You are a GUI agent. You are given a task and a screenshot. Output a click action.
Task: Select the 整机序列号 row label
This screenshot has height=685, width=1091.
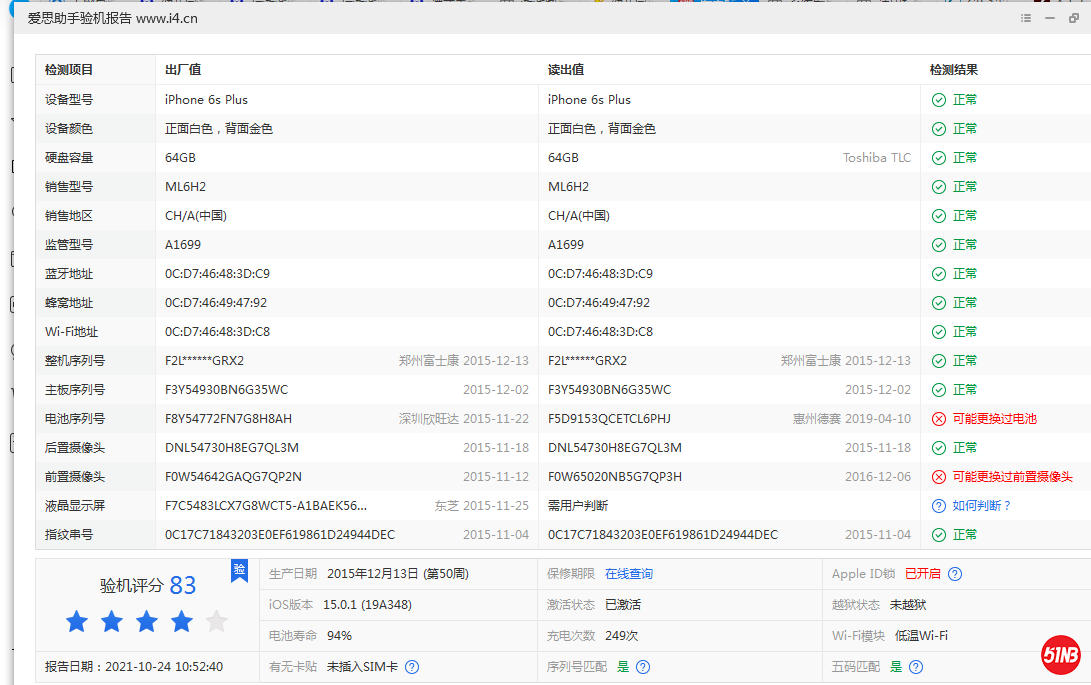(x=75, y=361)
